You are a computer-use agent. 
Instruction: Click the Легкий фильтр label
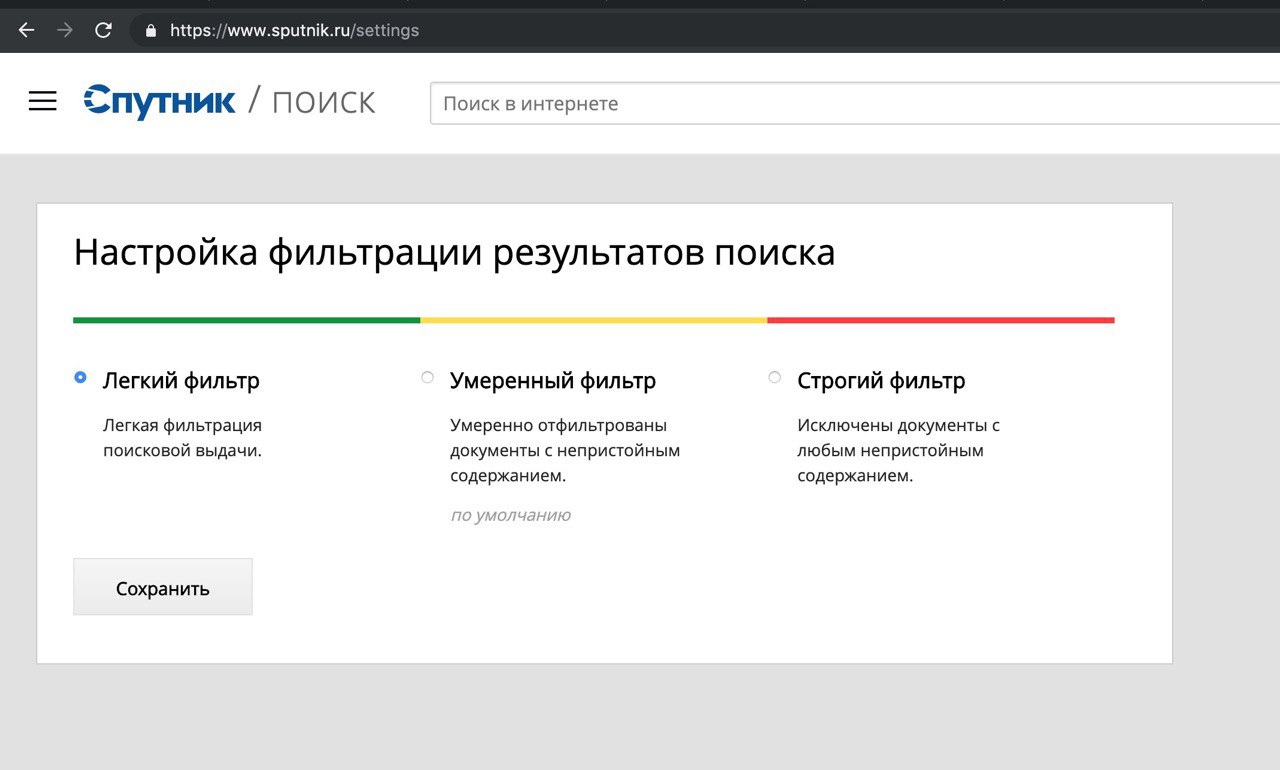[x=181, y=381]
